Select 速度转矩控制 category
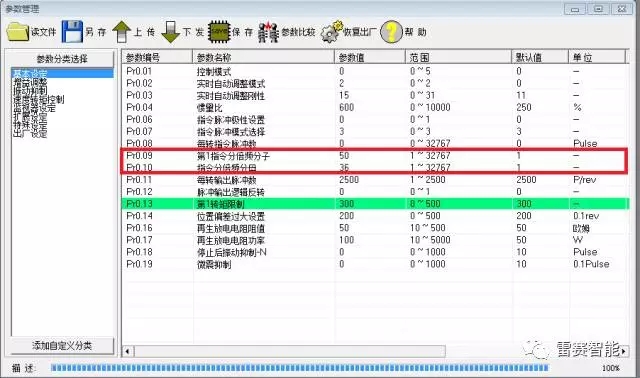The image size is (640, 378). pyautogui.click(x=38, y=99)
